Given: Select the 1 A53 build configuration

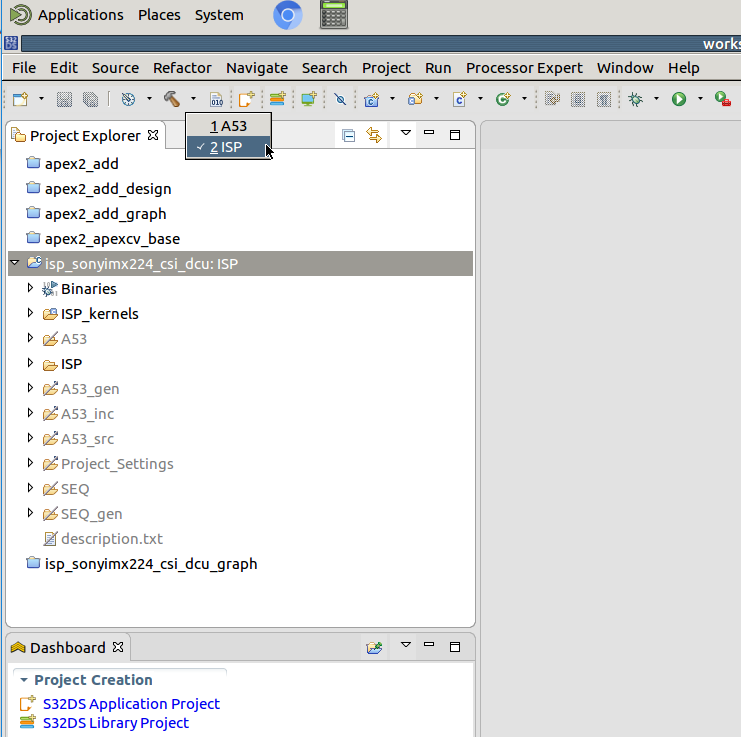Looking at the screenshot, I should [228, 126].
